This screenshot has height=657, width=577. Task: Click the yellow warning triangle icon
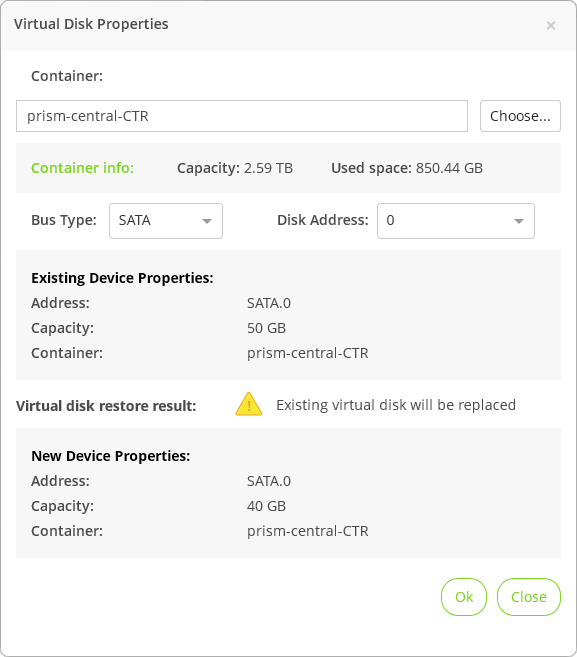tap(249, 404)
